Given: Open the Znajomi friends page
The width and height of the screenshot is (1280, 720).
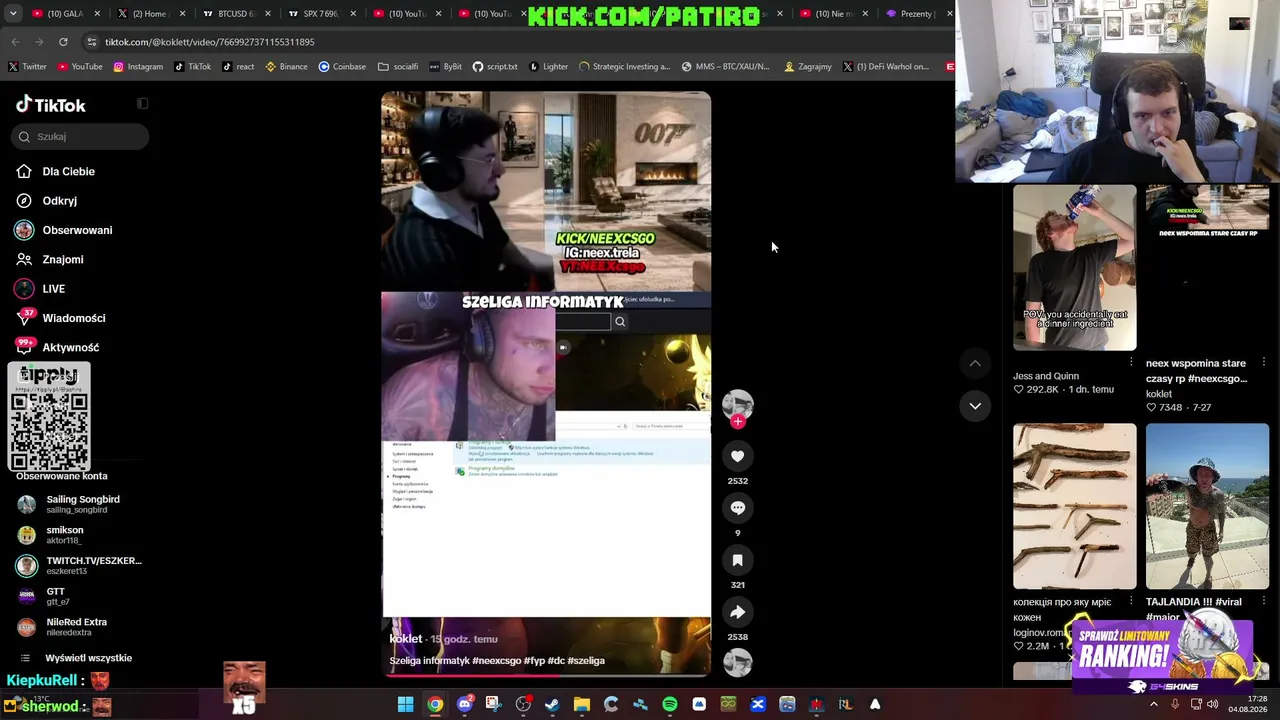Looking at the screenshot, I should (50, 259).
